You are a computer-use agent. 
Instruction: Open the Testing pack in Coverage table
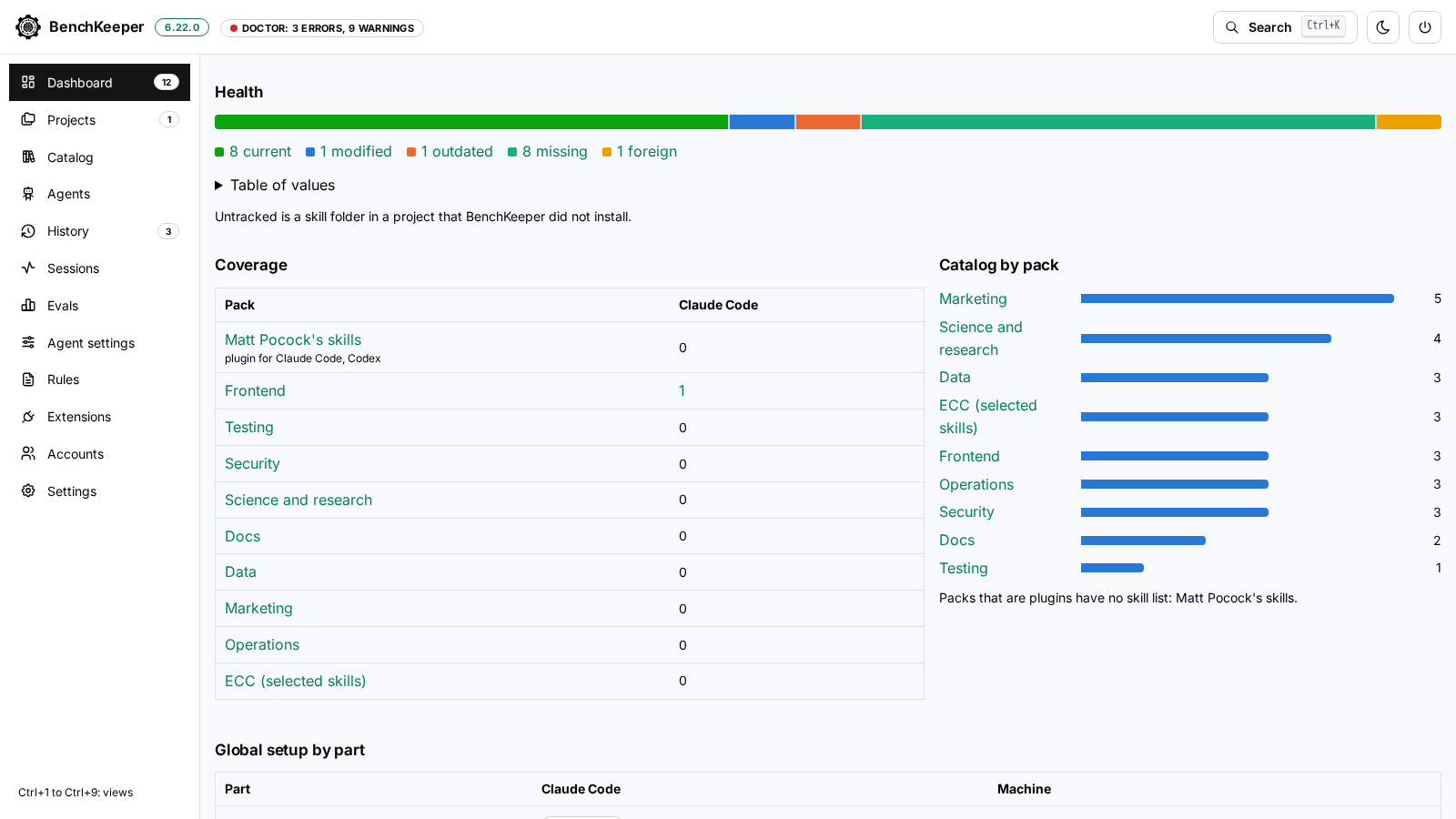(249, 427)
